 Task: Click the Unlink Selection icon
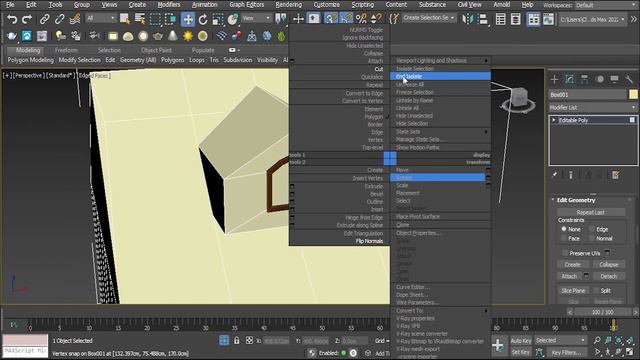click(x=60, y=19)
